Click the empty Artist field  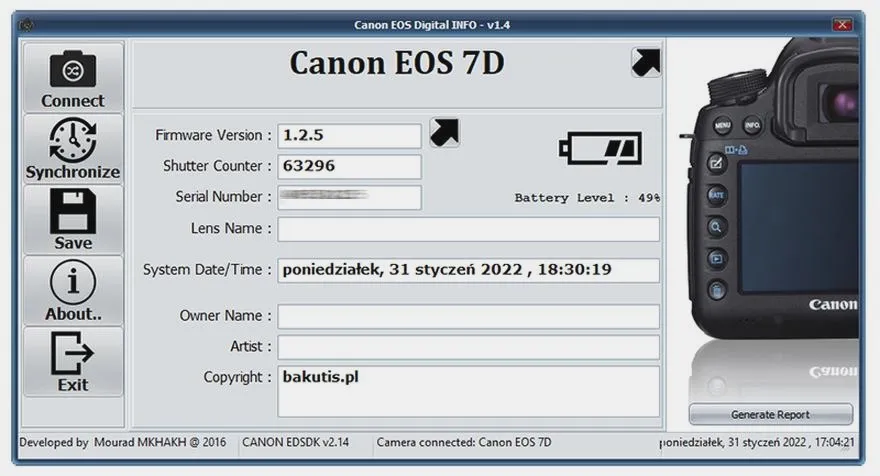click(x=468, y=347)
